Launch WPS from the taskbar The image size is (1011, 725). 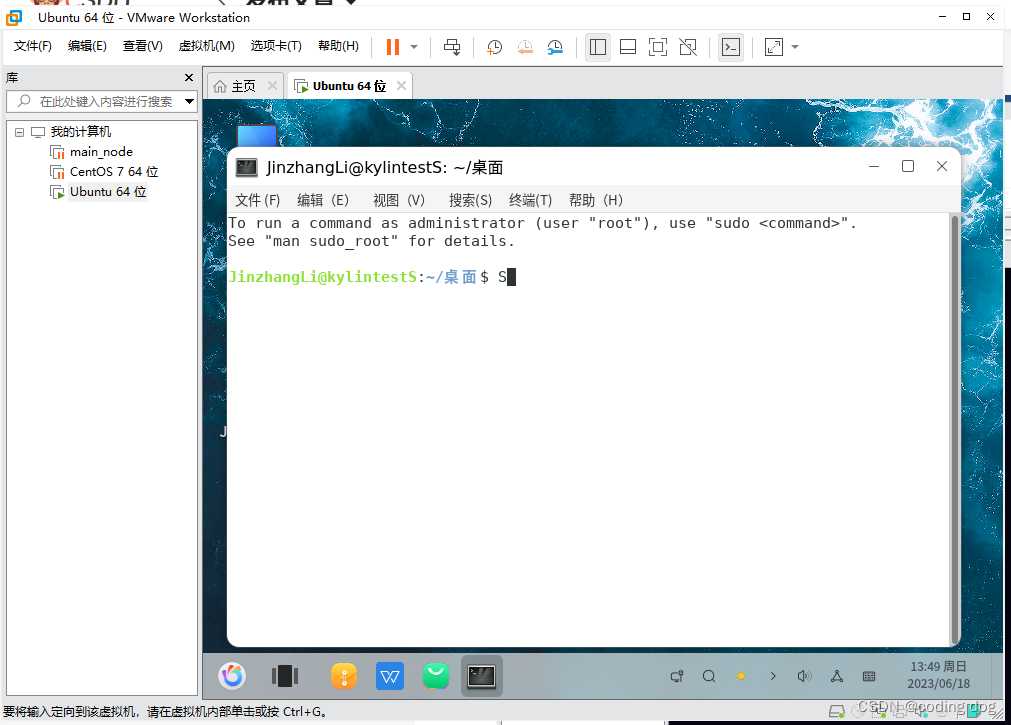coord(390,676)
